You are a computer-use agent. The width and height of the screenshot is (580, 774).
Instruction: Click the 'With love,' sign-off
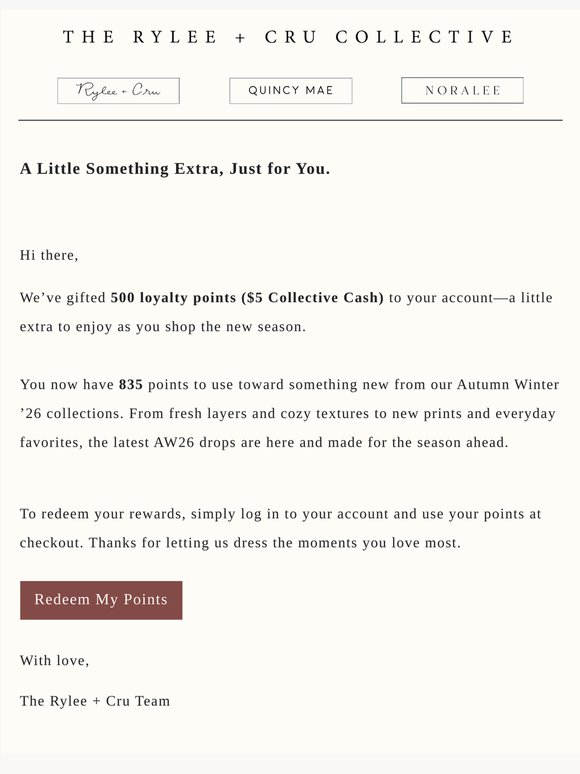(54, 660)
